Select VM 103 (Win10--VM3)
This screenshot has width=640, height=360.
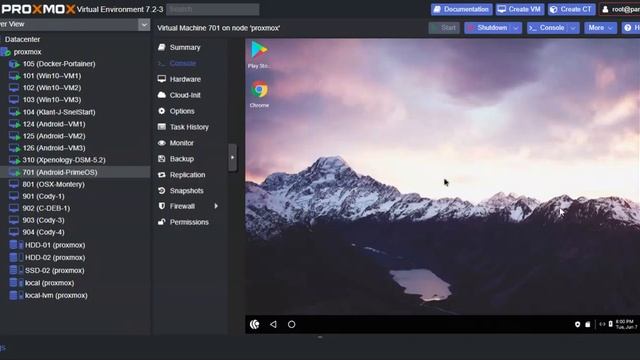point(52,100)
